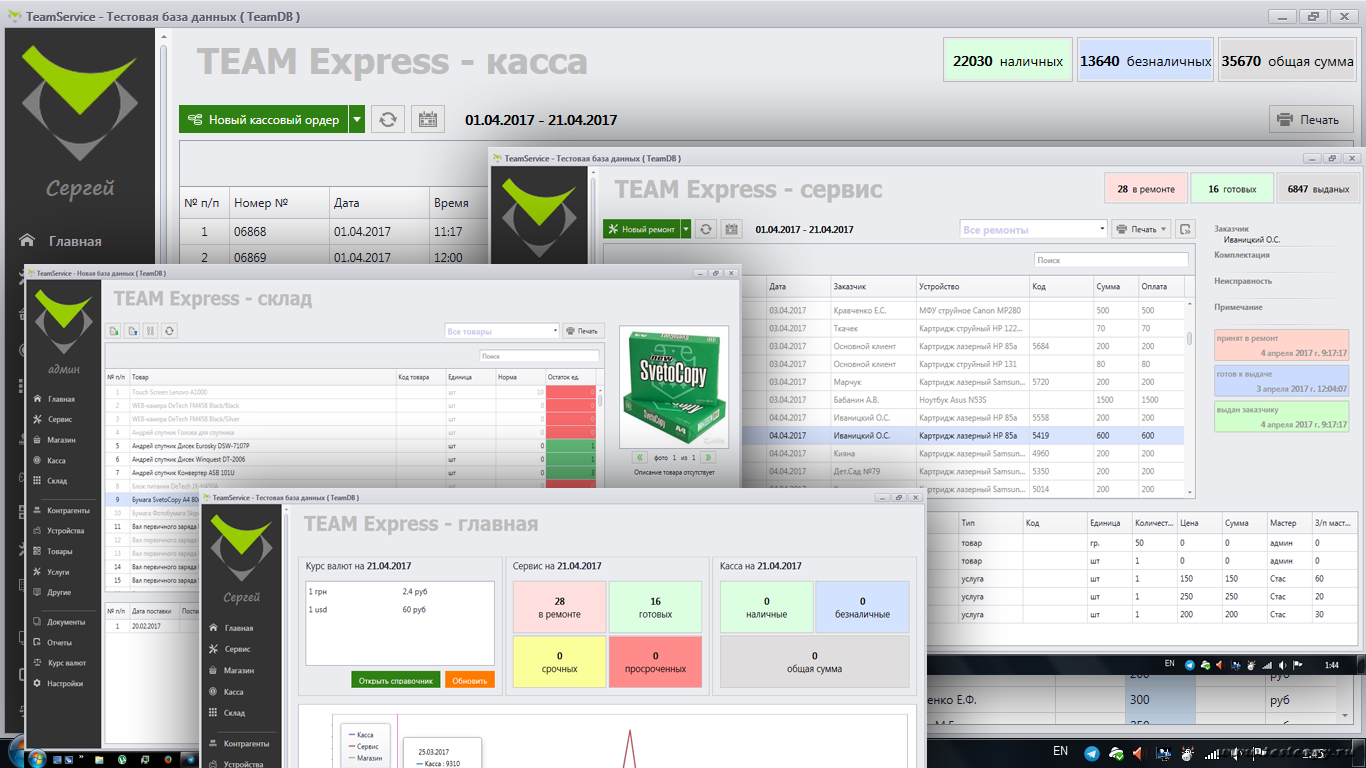
Task: Open Настройки in the склад sidebar
Action: (x=65, y=684)
